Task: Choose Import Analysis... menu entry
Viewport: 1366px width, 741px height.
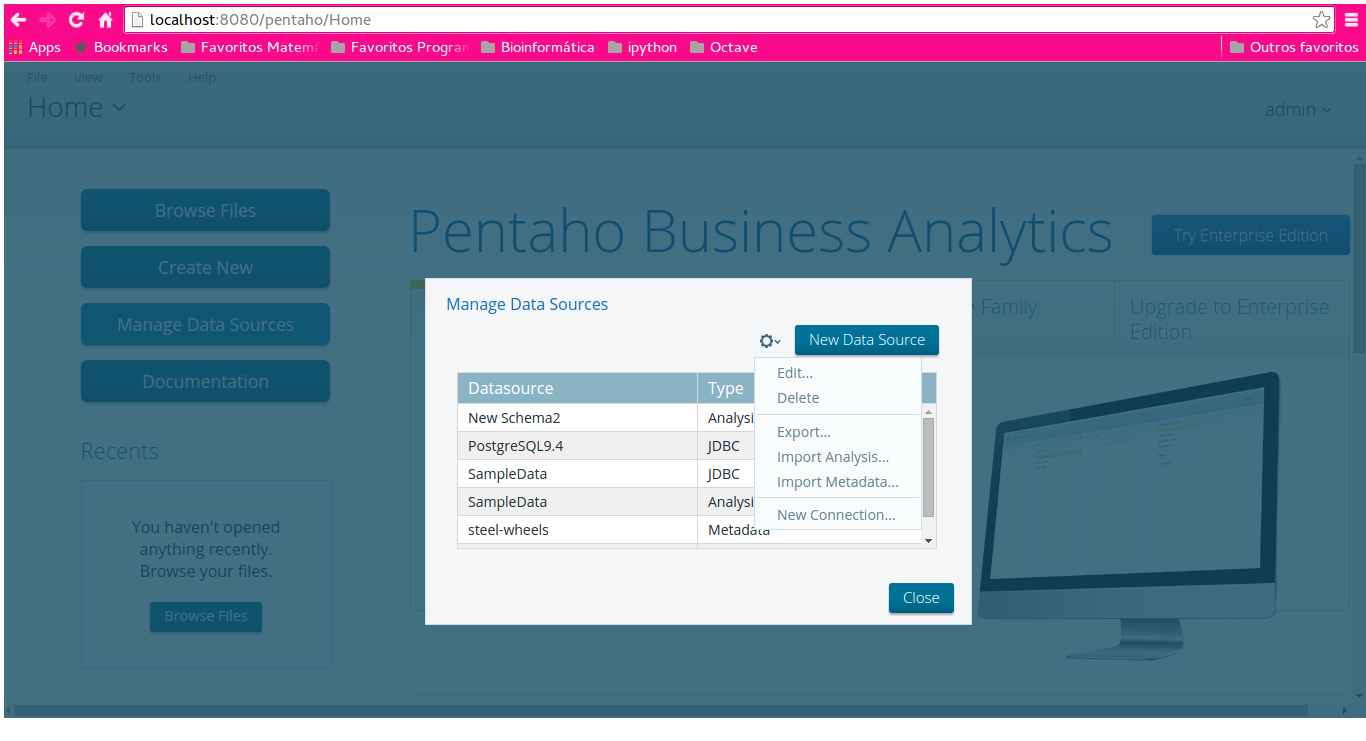Action: (x=833, y=457)
